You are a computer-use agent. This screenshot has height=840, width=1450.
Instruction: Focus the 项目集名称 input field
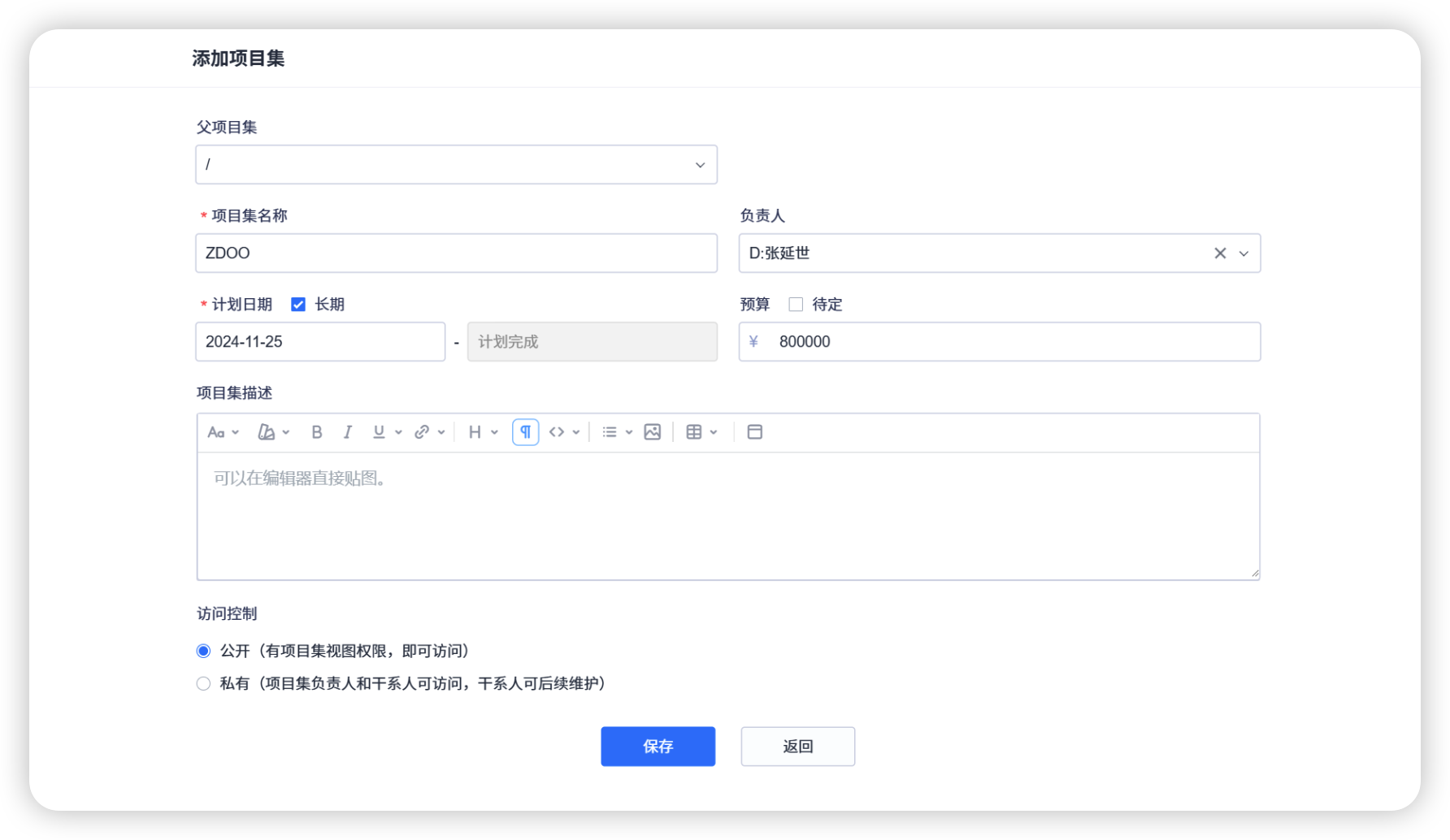click(x=457, y=253)
